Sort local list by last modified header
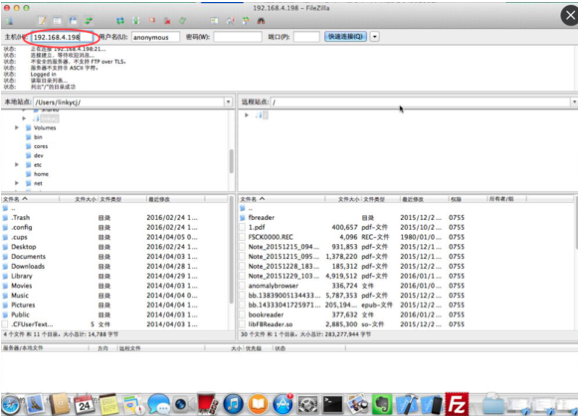Screen dimensions: 582x420 coord(175,199)
